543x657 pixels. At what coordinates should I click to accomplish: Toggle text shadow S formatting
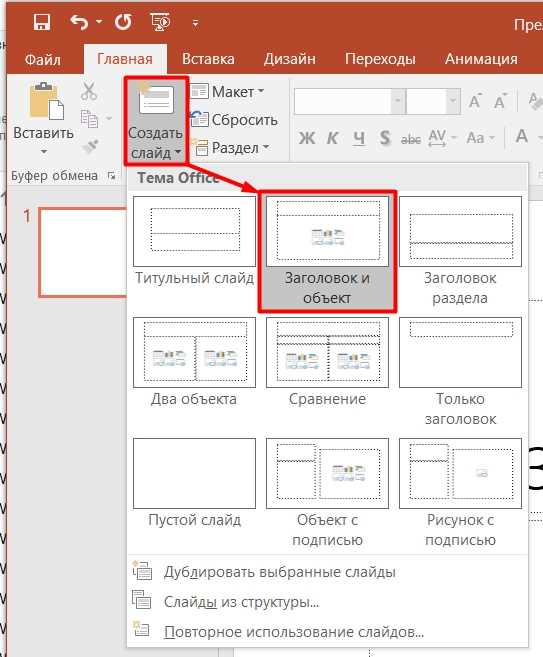pos(385,137)
